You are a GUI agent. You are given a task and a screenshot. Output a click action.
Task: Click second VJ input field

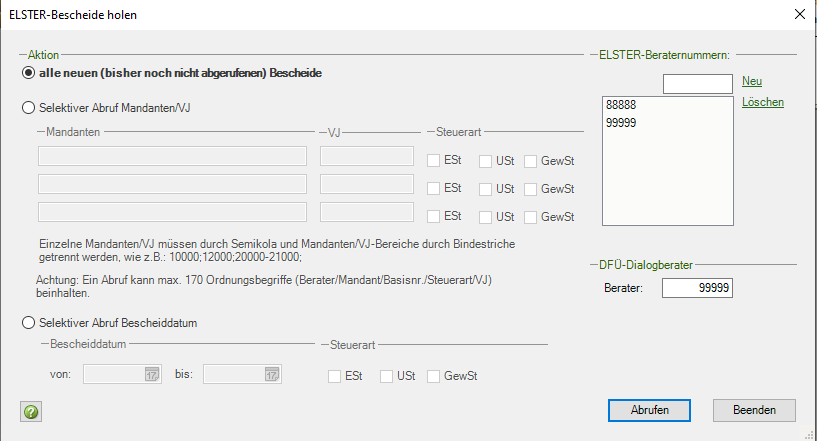pos(367,184)
